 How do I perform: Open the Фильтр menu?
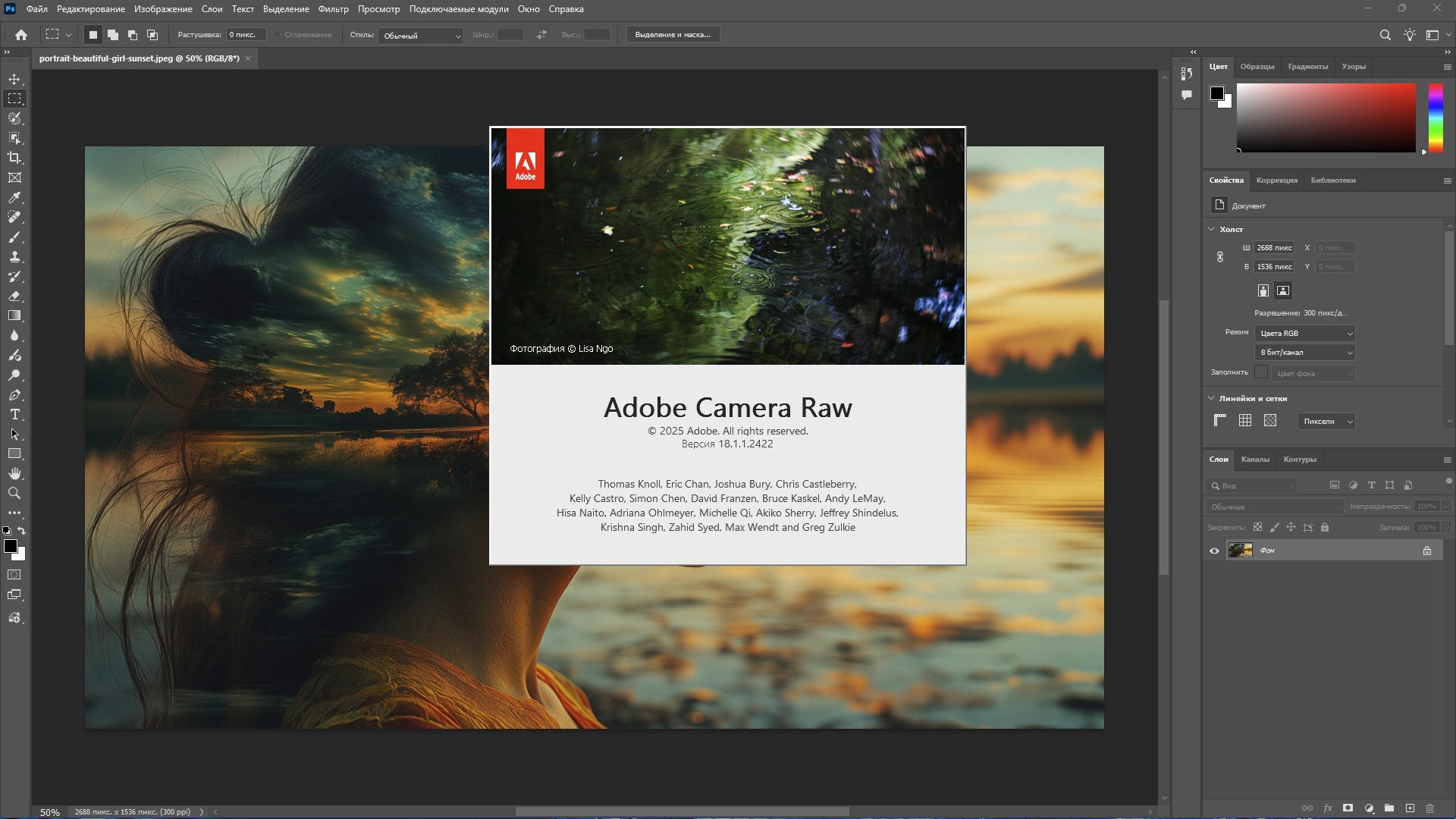pyautogui.click(x=333, y=9)
